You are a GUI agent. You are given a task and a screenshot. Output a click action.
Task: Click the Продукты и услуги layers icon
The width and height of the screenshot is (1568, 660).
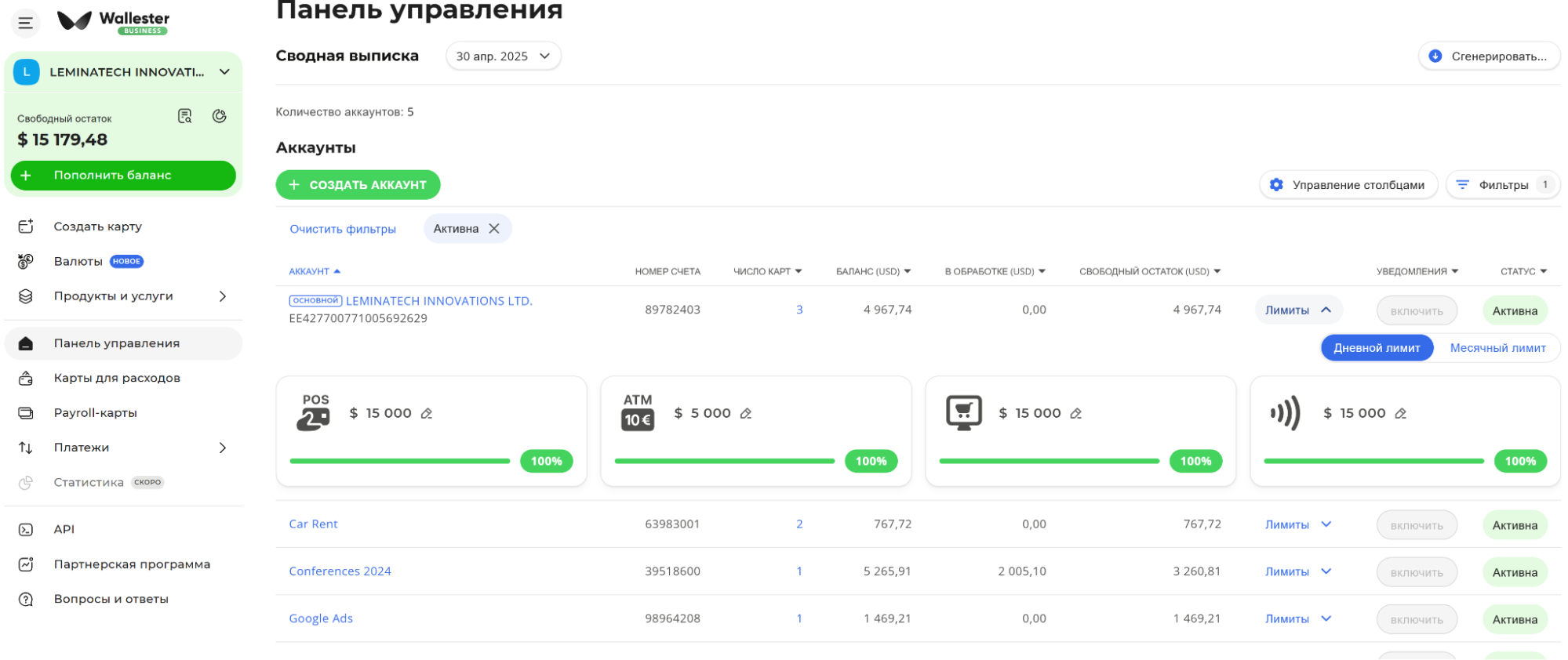[x=26, y=296]
